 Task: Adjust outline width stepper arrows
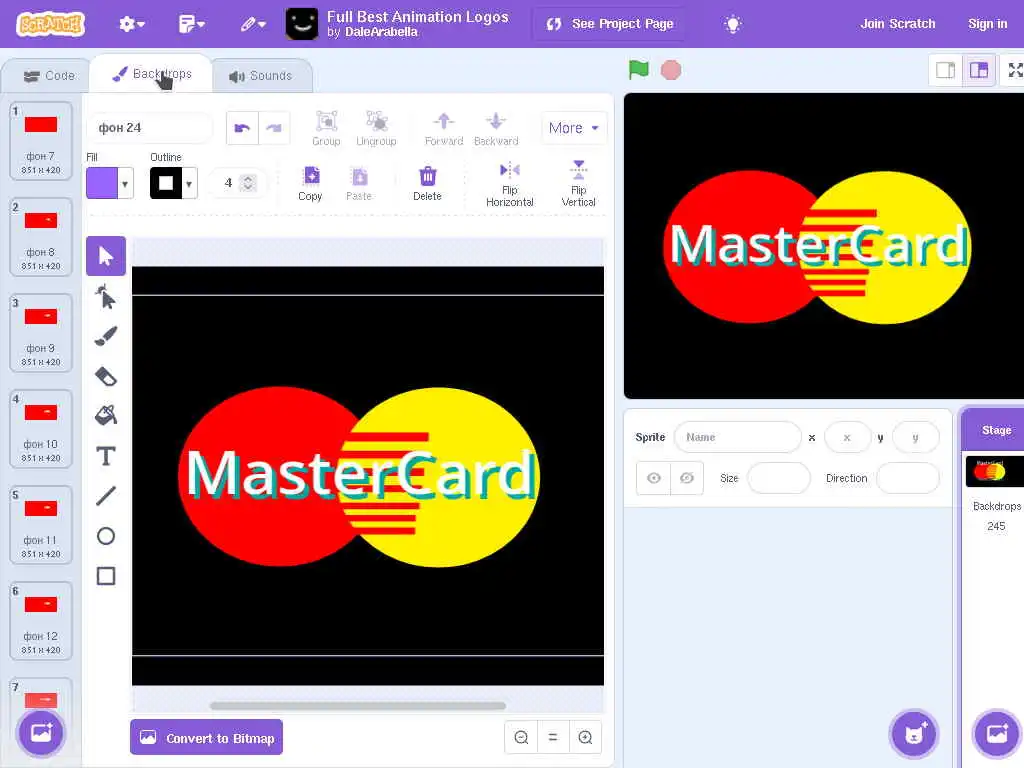(x=248, y=183)
